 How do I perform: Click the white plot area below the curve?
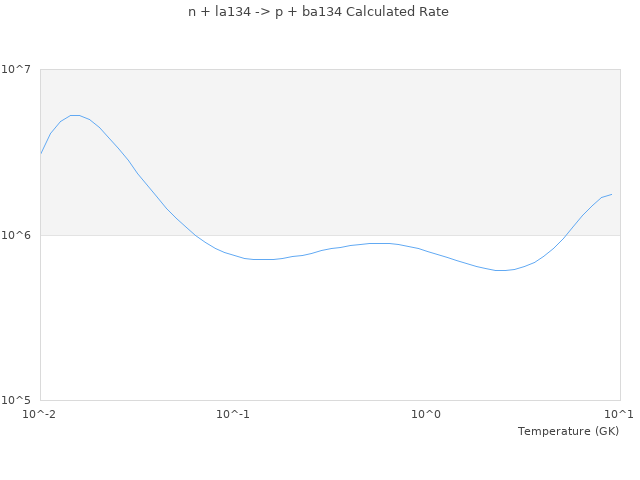[330, 340]
